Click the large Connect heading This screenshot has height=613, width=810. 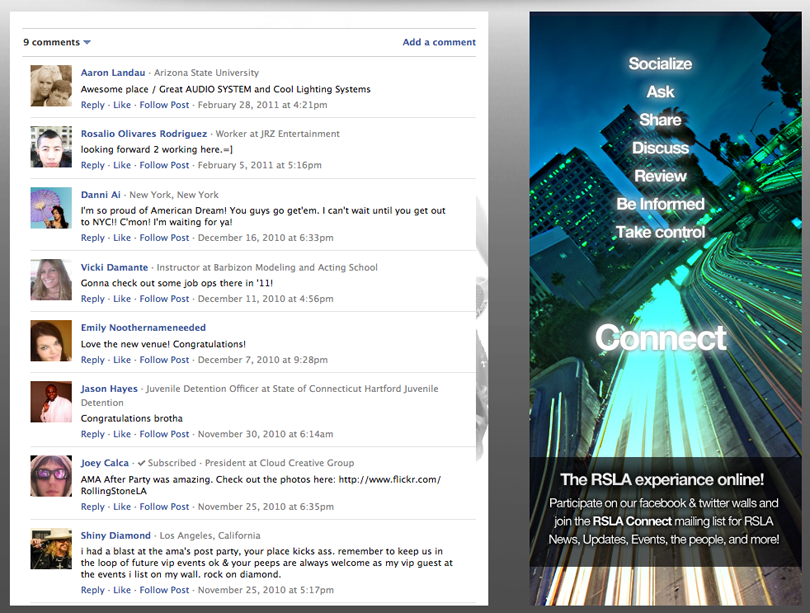tap(660, 338)
